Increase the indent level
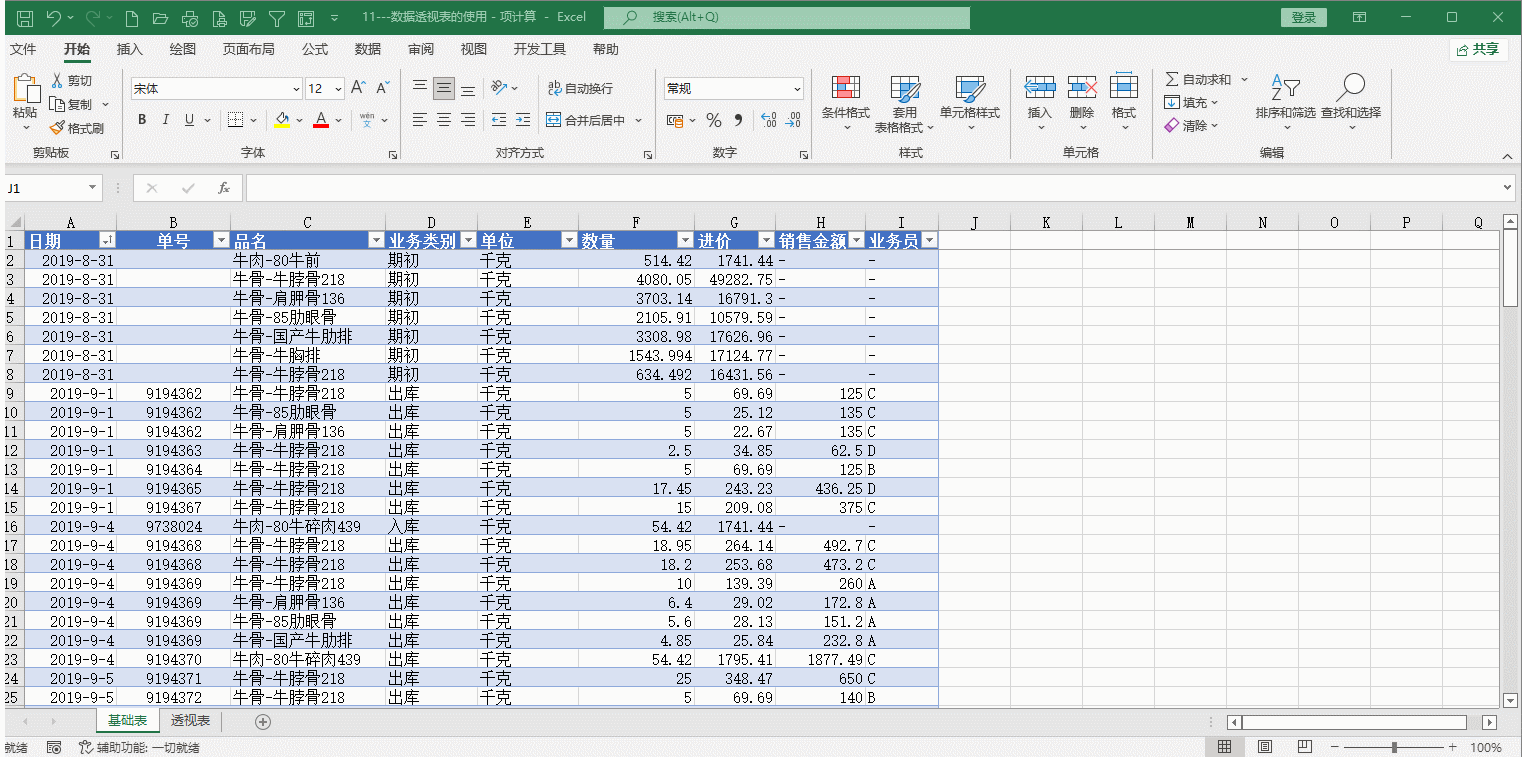The width and height of the screenshot is (1522, 757). [523, 120]
